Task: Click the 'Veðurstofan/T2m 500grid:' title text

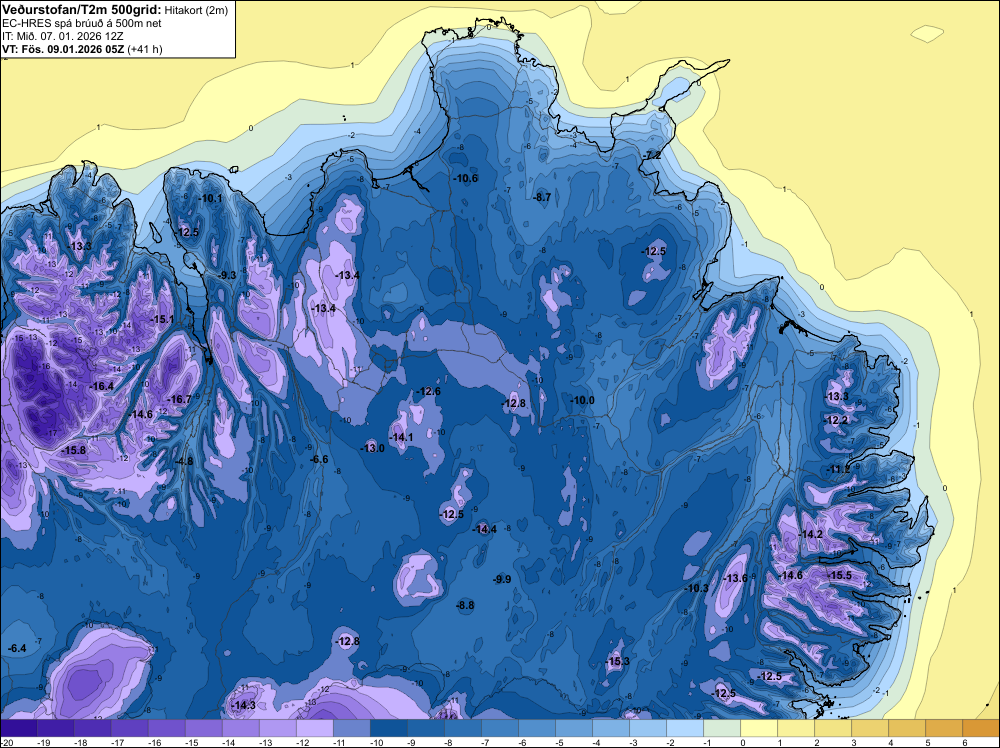Action: [82, 10]
